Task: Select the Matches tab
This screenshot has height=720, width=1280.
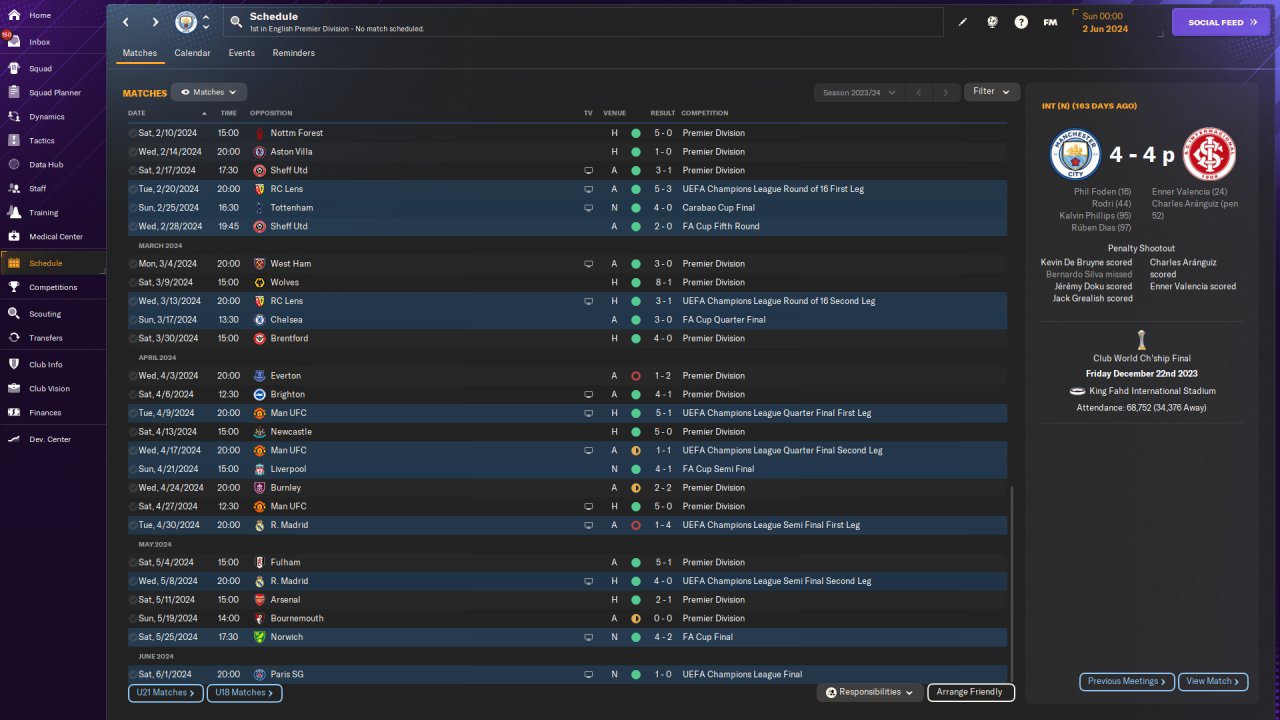Action: tap(140, 53)
